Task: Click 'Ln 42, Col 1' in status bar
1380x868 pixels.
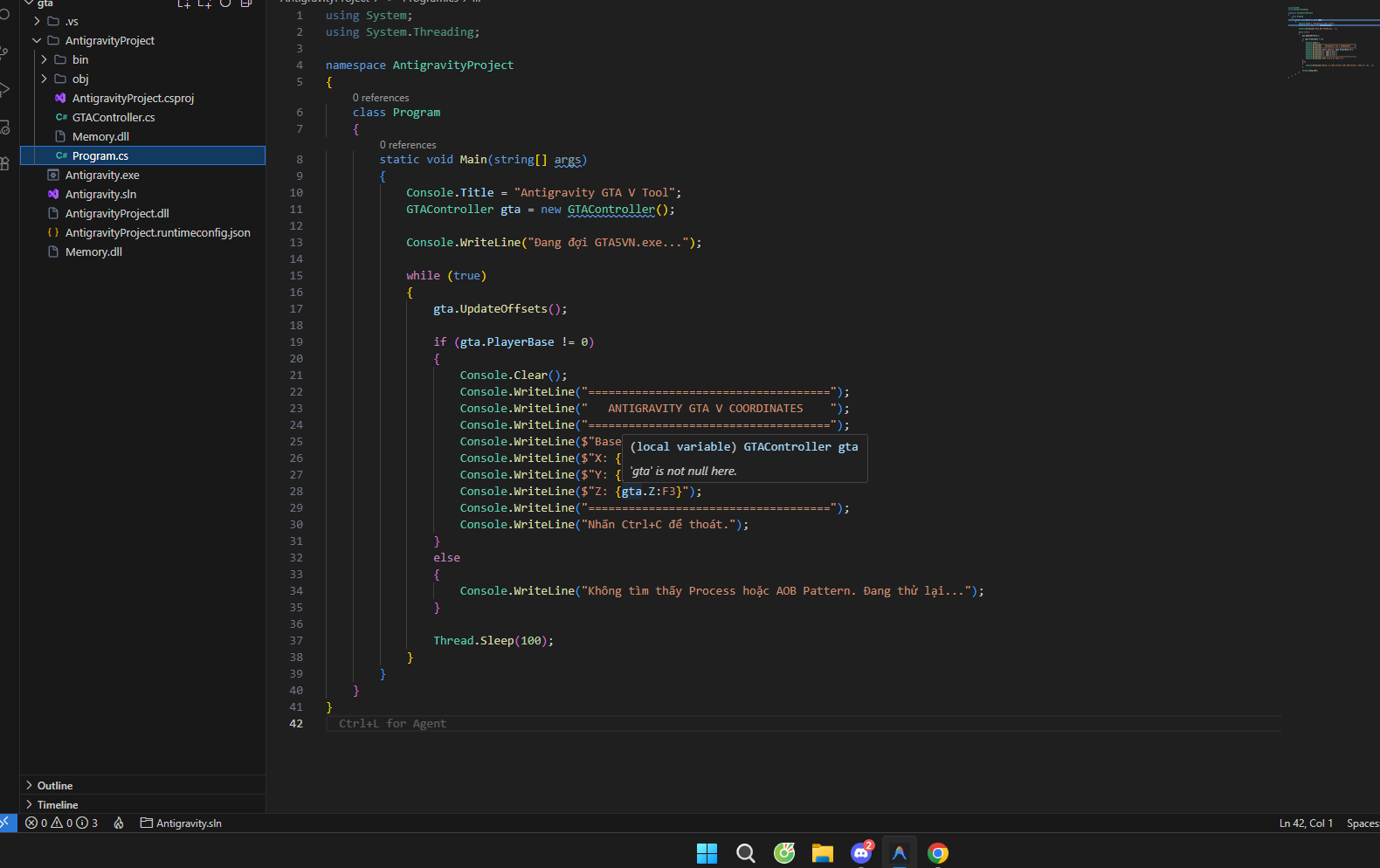Action: pos(1306,823)
